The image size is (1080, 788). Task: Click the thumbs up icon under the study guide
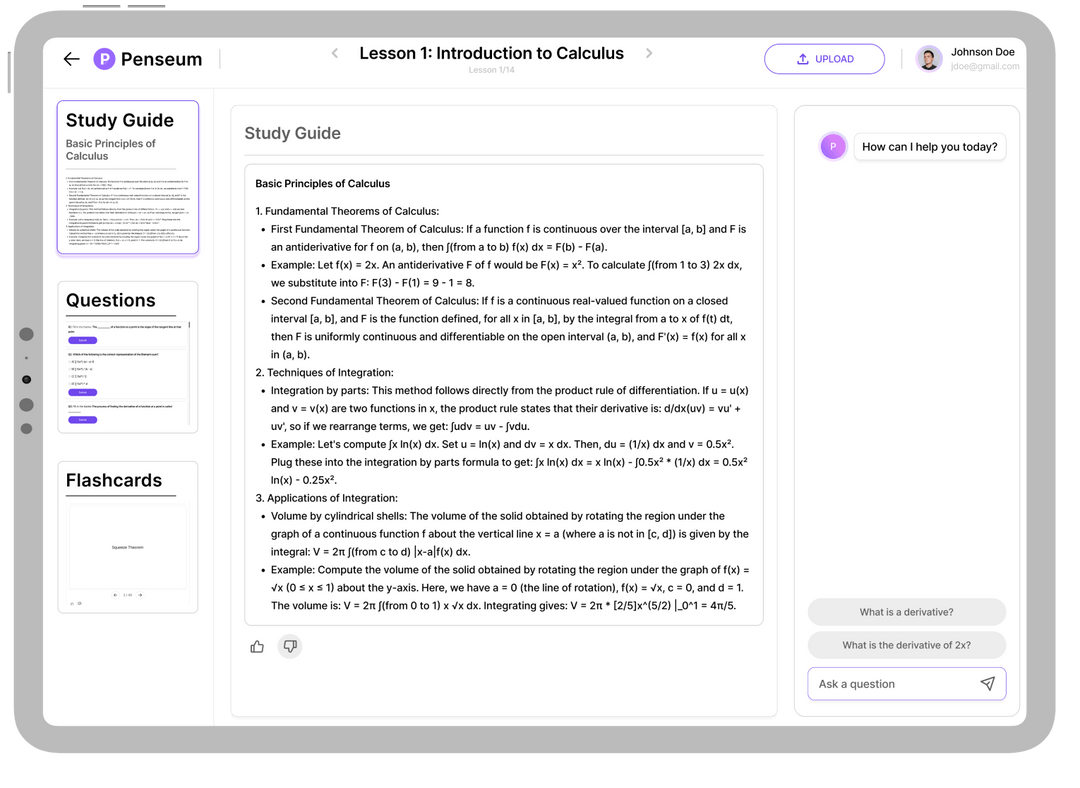tap(257, 647)
